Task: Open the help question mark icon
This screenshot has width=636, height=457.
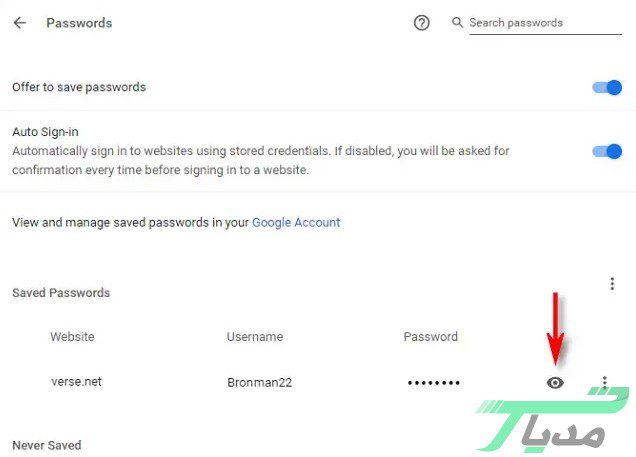Action: pyautogui.click(x=422, y=23)
